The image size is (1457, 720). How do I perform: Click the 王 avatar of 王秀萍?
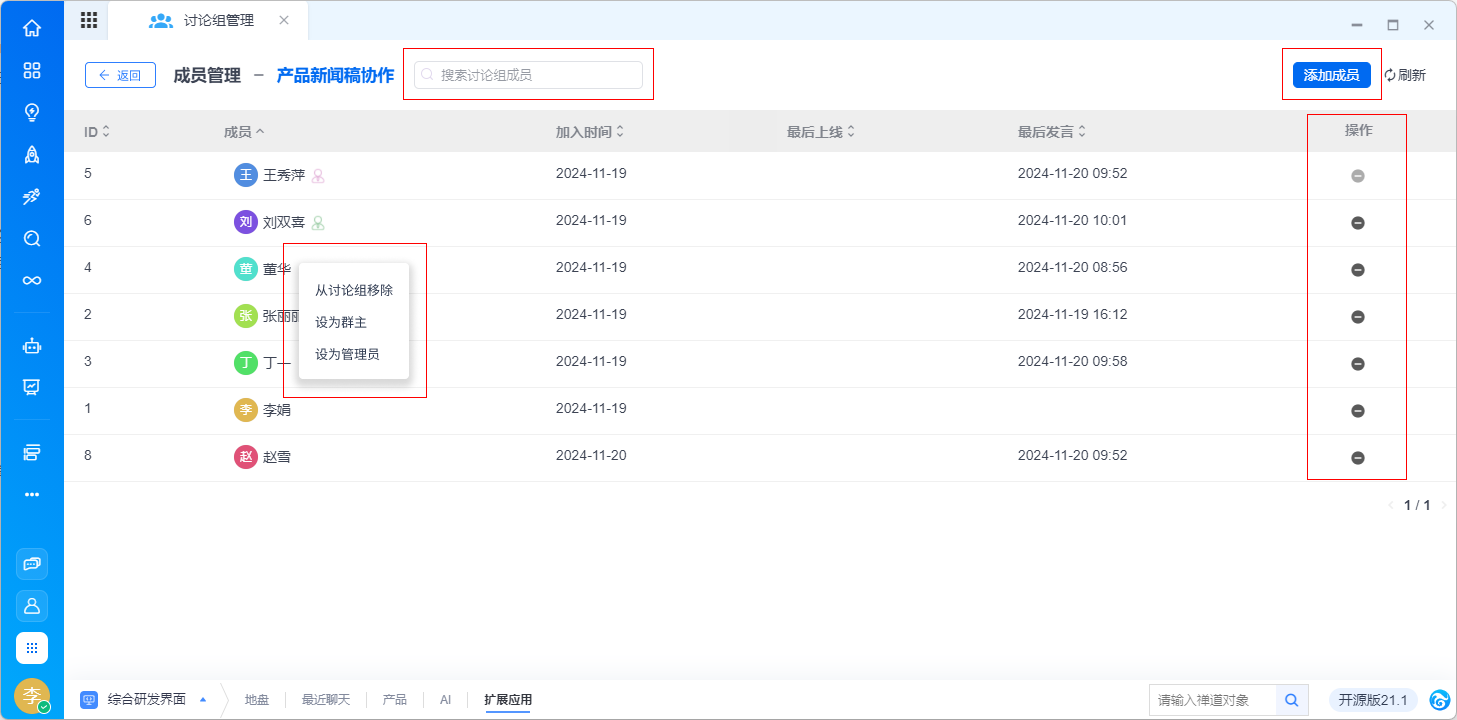tap(246, 175)
